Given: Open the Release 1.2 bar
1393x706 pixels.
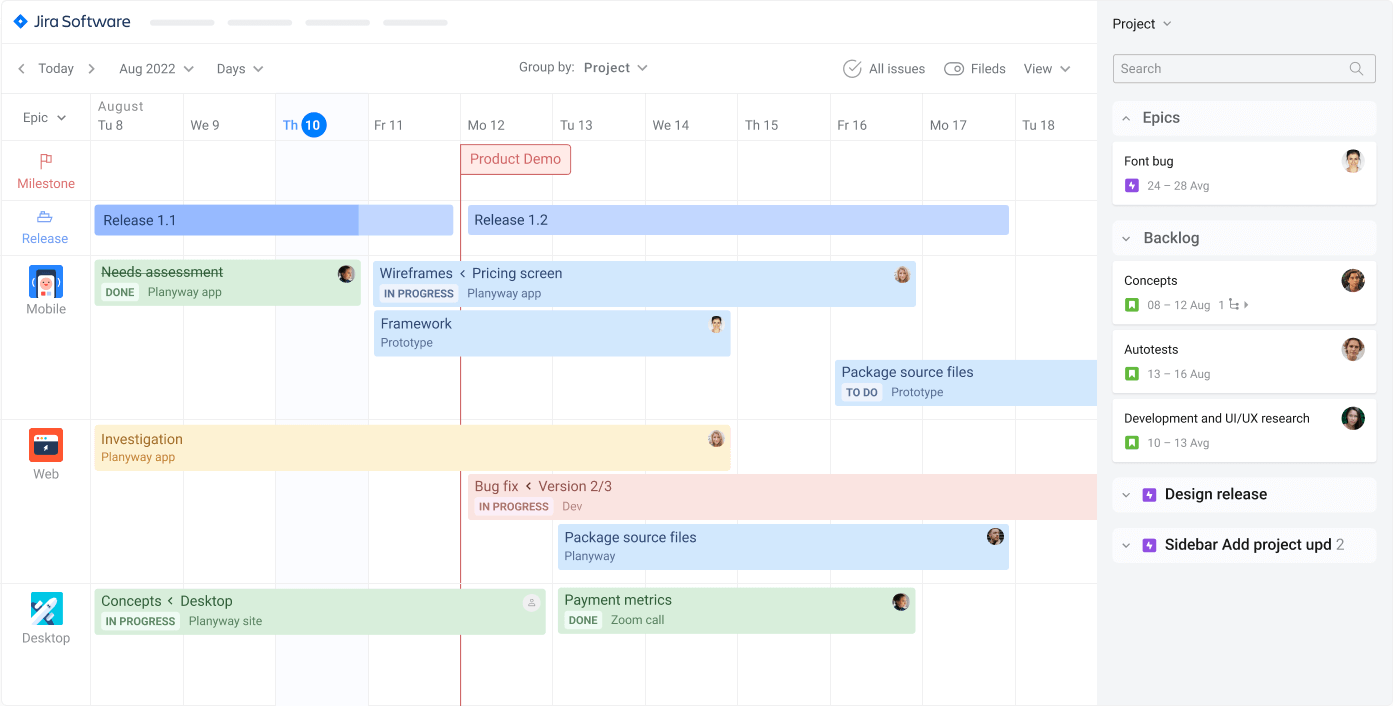Looking at the screenshot, I should tap(737, 220).
